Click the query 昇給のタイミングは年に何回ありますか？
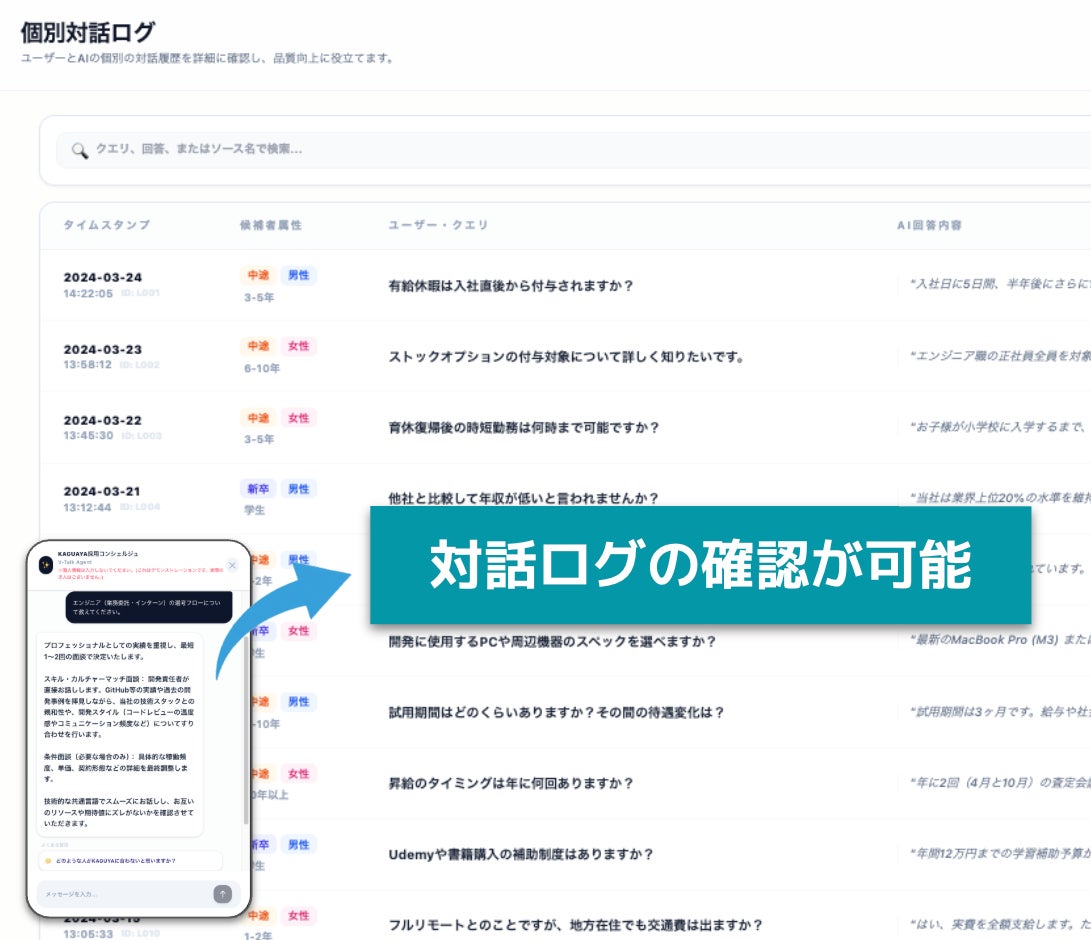This screenshot has width=1091, height=940. click(511, 783)
